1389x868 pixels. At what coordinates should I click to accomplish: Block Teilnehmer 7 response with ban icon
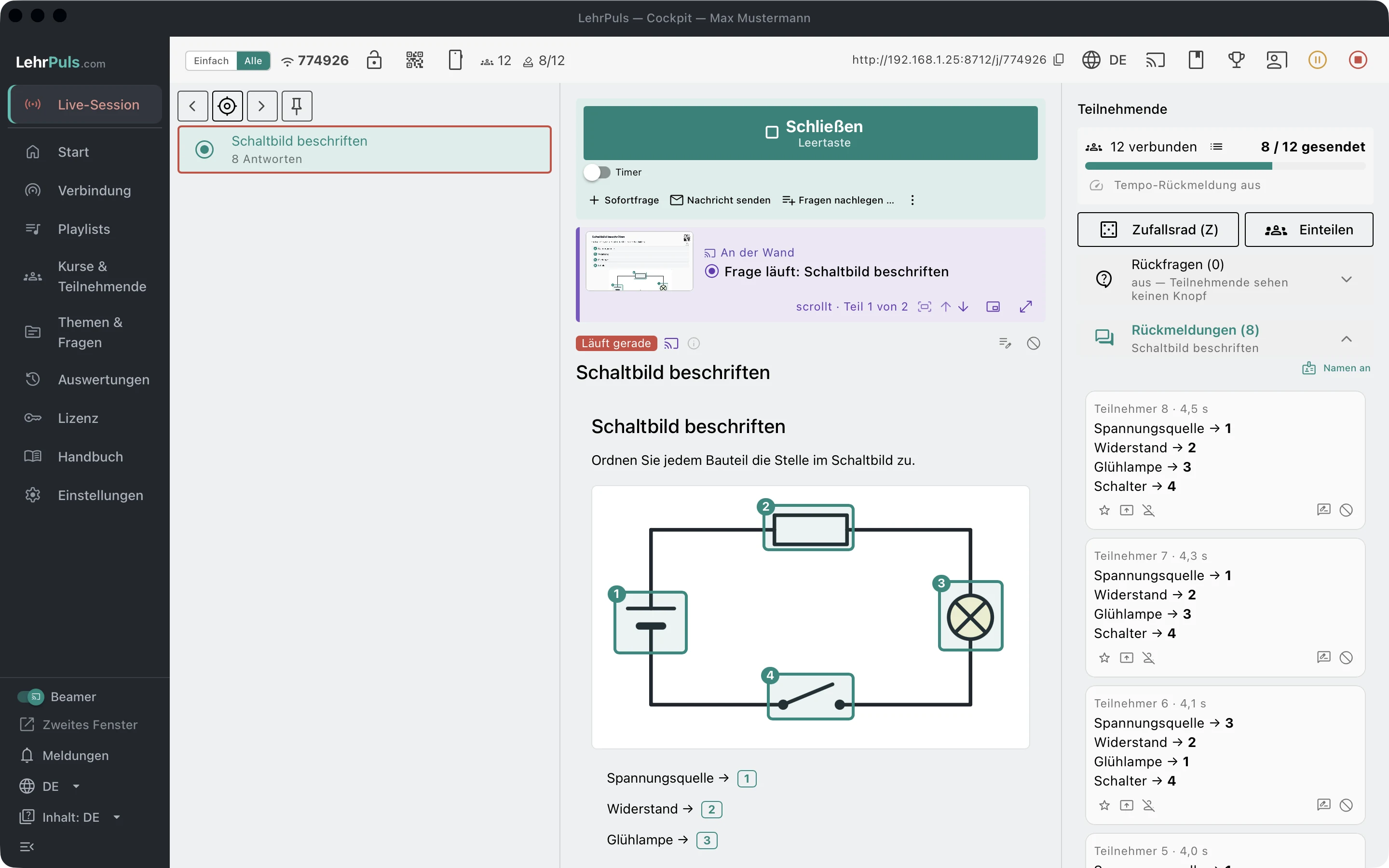[x=1346, y=657]
